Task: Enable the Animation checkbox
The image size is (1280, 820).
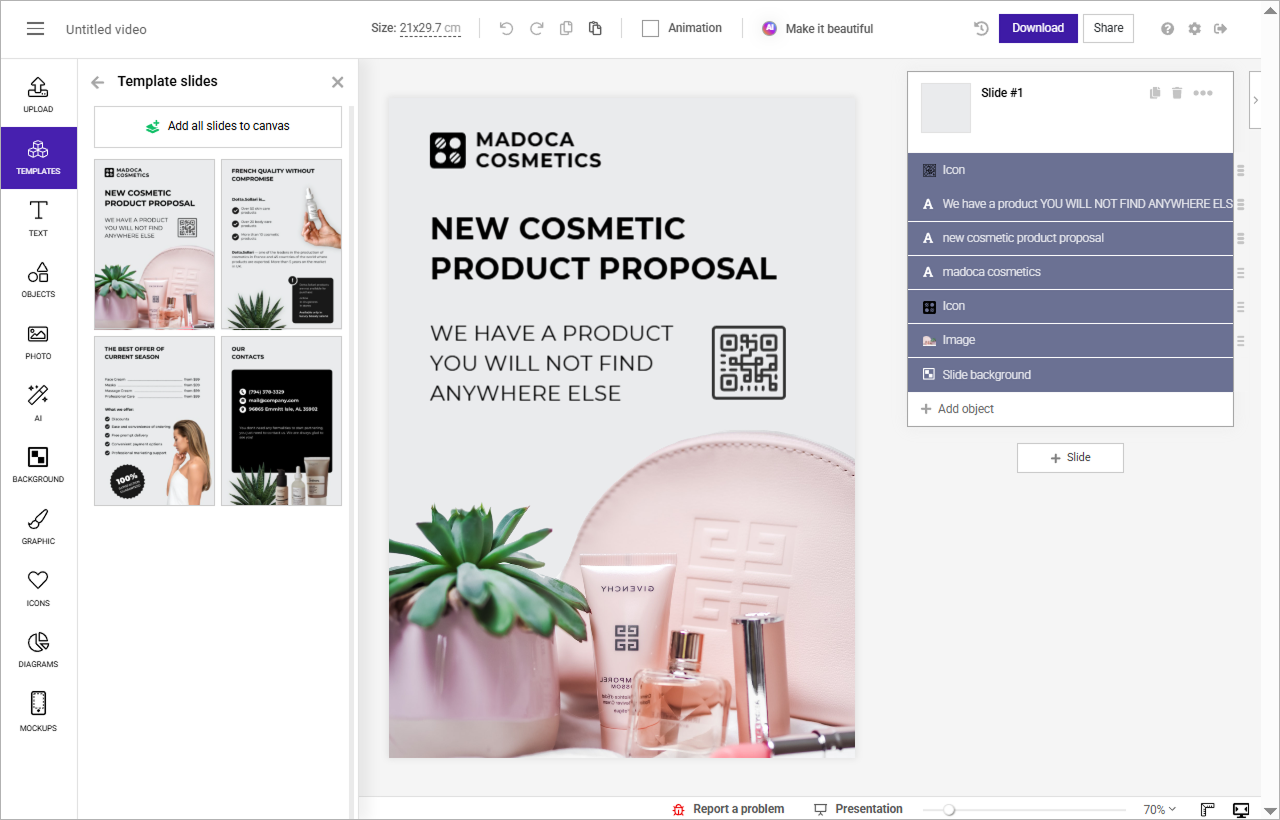Action: click(x=650, y=29)
